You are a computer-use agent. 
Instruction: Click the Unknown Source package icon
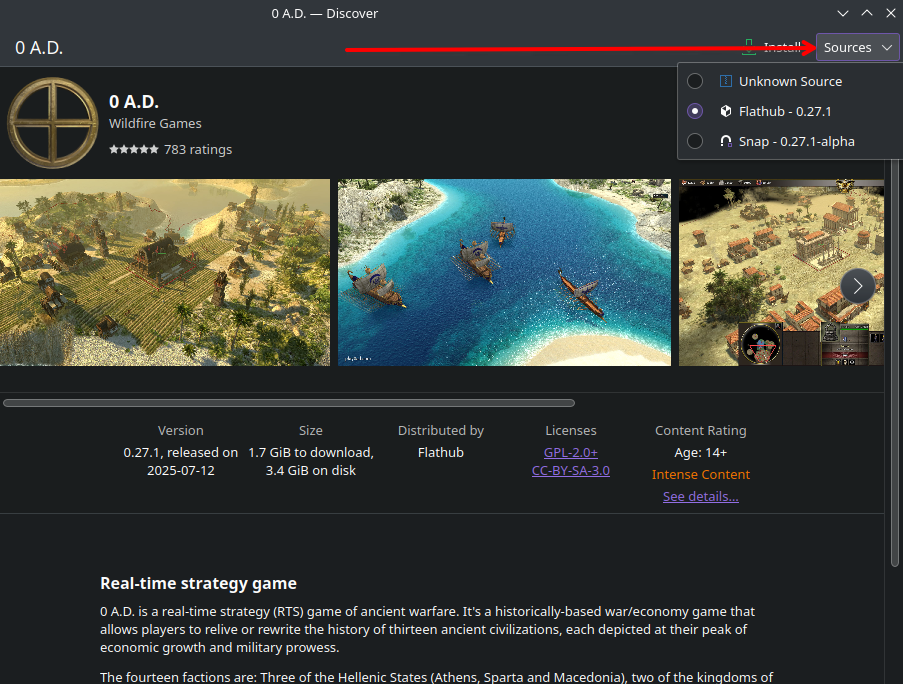tap(726, 81)
